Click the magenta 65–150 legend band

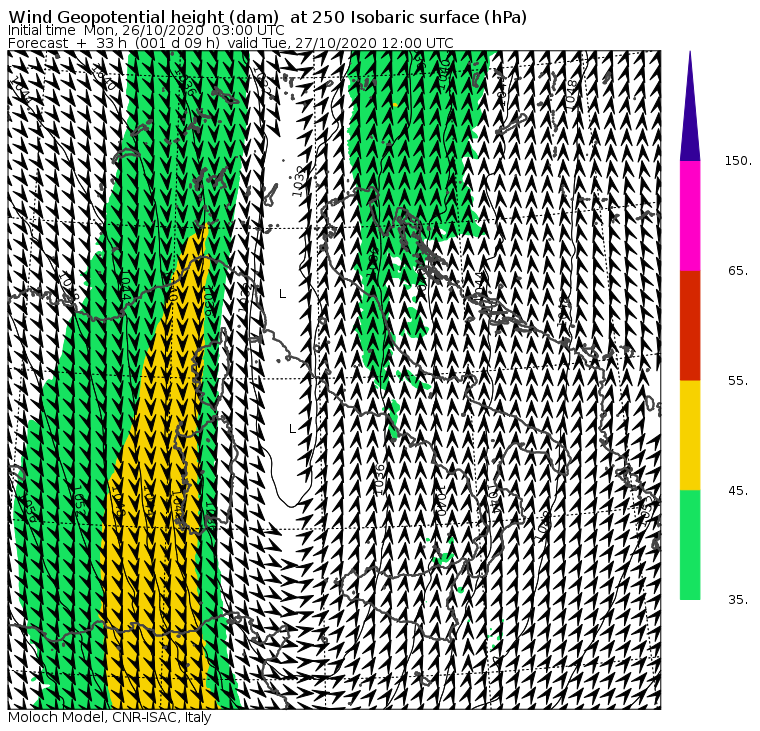pos(690,216)
